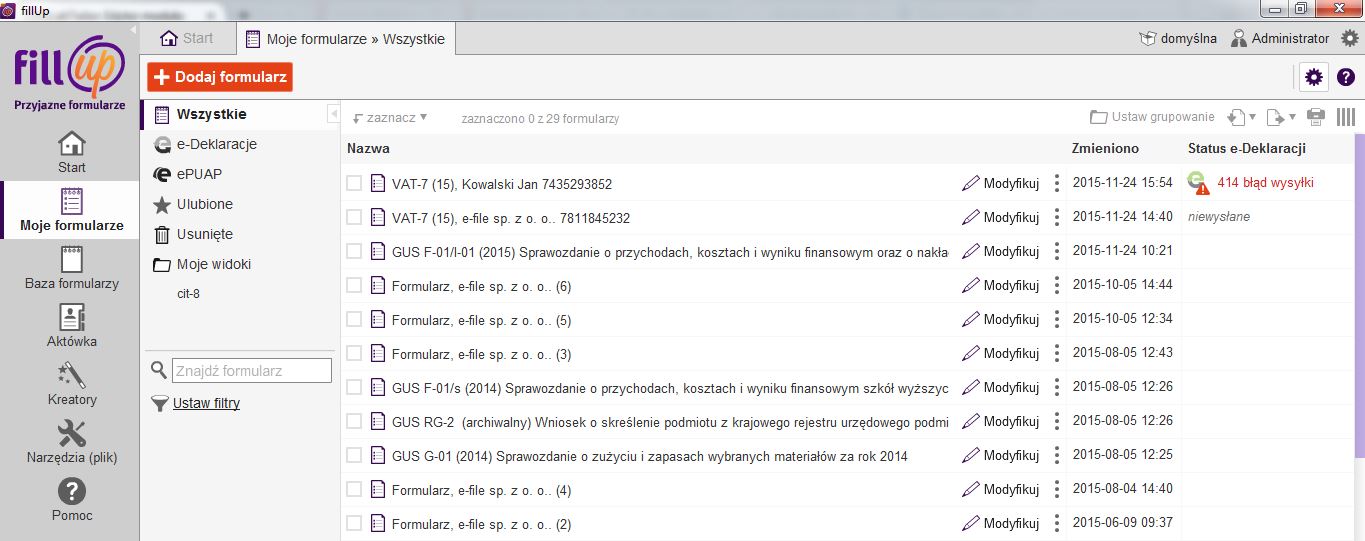Select Moje formularze » Wszystkie tab
The height and width of the screenshot is (541, 1365).
click(x=348, y=39)
